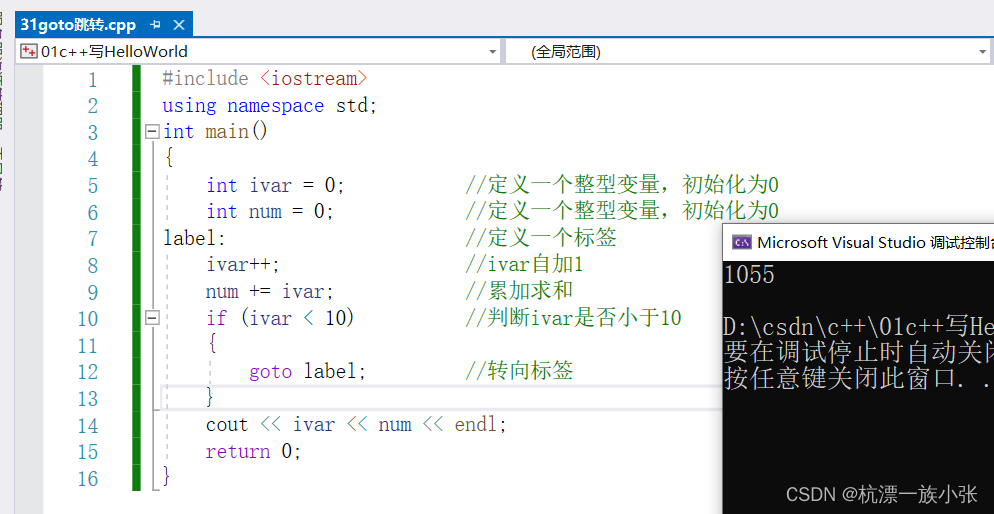This screenshot has width=994, height=514.
Task: Click the goto label; statement
Action: (308, 371)
